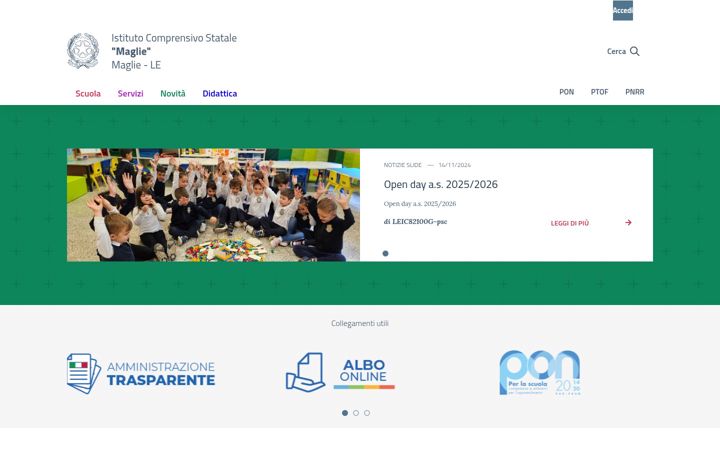Click the NOTIZIE SLIDE category label
The image size is (720, 450).
click(x=402, y=165)
